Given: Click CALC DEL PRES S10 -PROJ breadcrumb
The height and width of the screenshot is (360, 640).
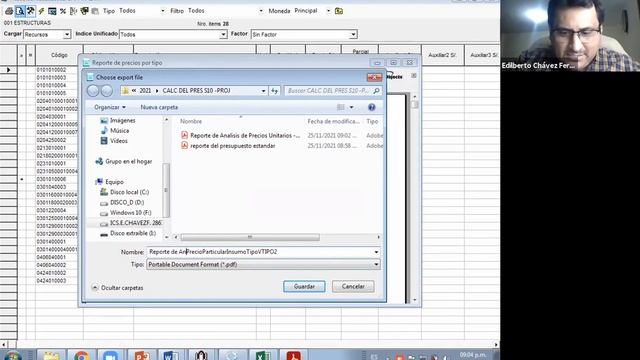Looking at the screenshot, I should point(196,91).
